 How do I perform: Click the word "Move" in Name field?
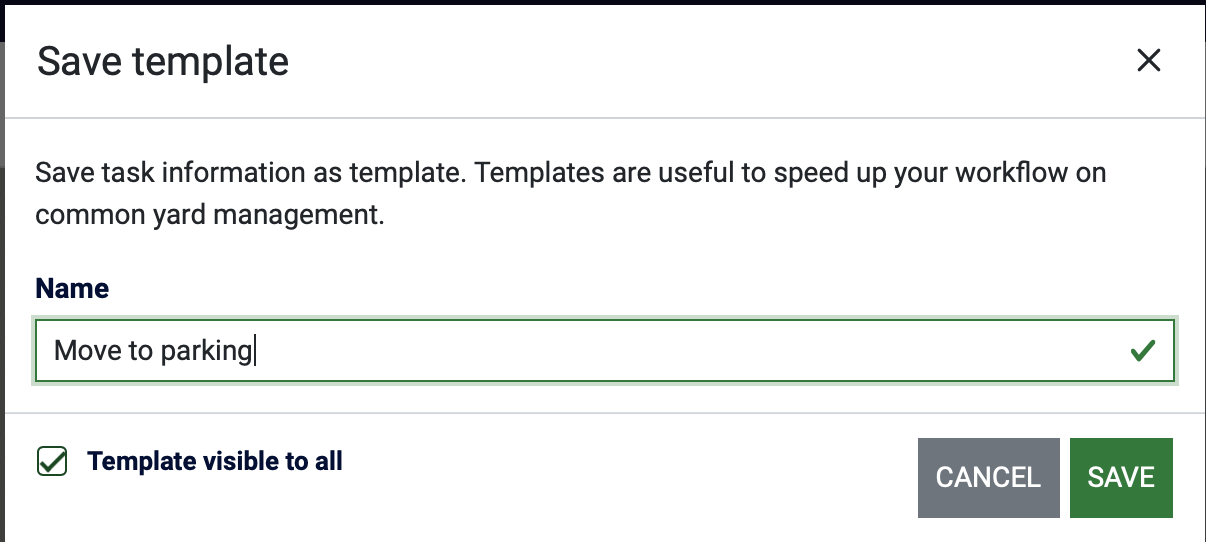tap(82, 351)
